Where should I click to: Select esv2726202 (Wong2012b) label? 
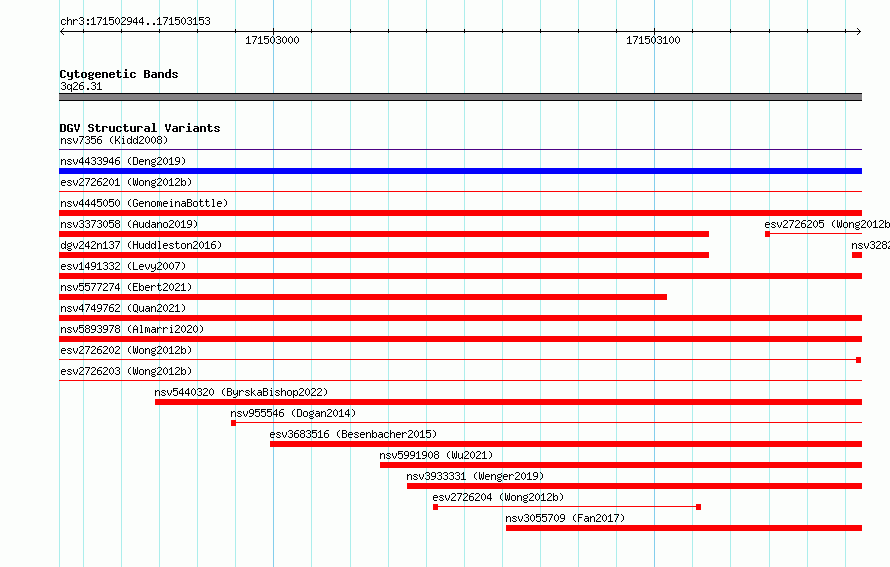click(x=126, y=350)
